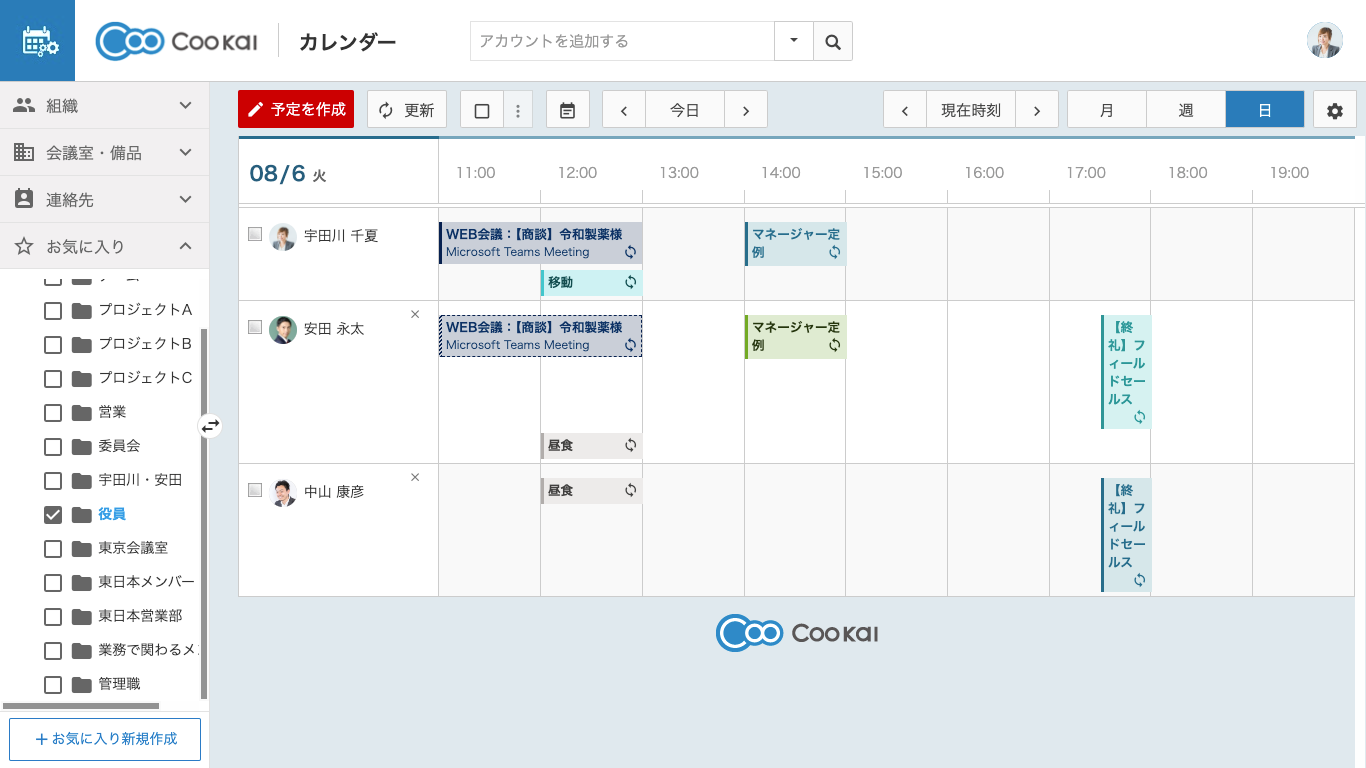This screenshot has height=768, width=1366.
Task: Open the settings gear icon
Action: pyautogui.click(x=1335, y=110)
